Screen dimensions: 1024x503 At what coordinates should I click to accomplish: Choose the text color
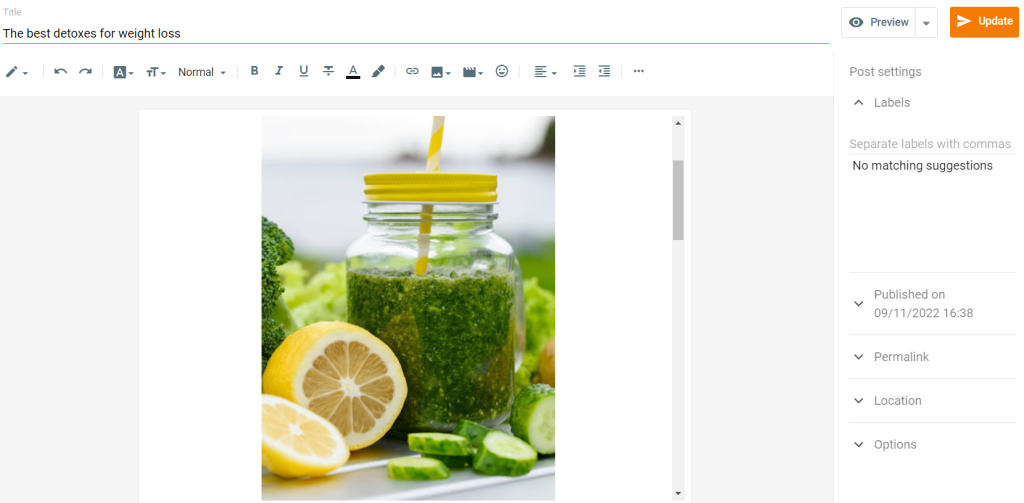tap(353, 71)
